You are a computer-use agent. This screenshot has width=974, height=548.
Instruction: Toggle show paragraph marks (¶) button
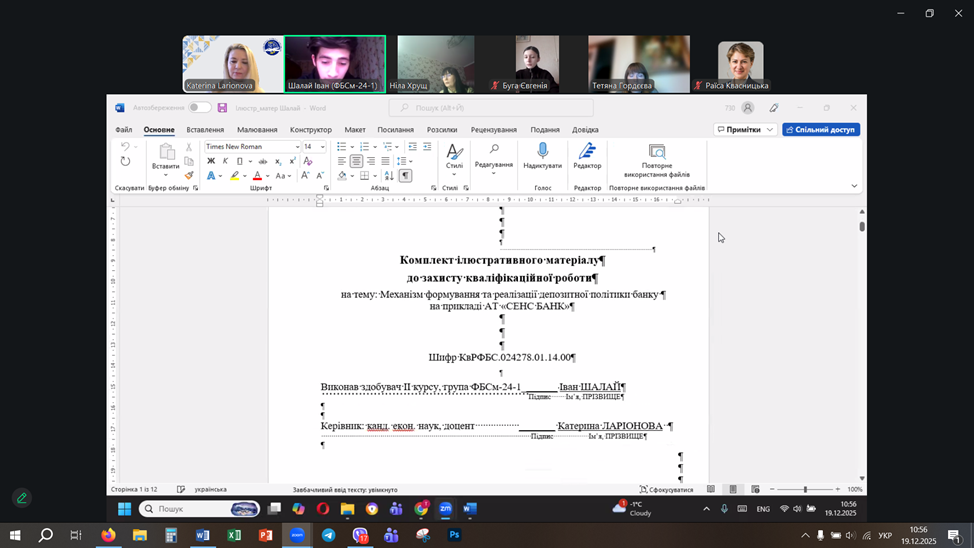click(x=405, y=176)
